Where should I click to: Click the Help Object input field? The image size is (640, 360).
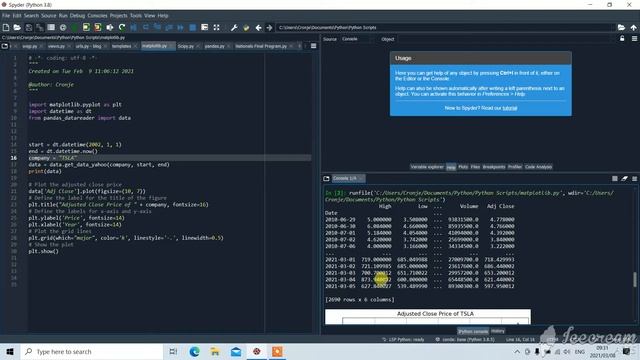pos(505,39)
